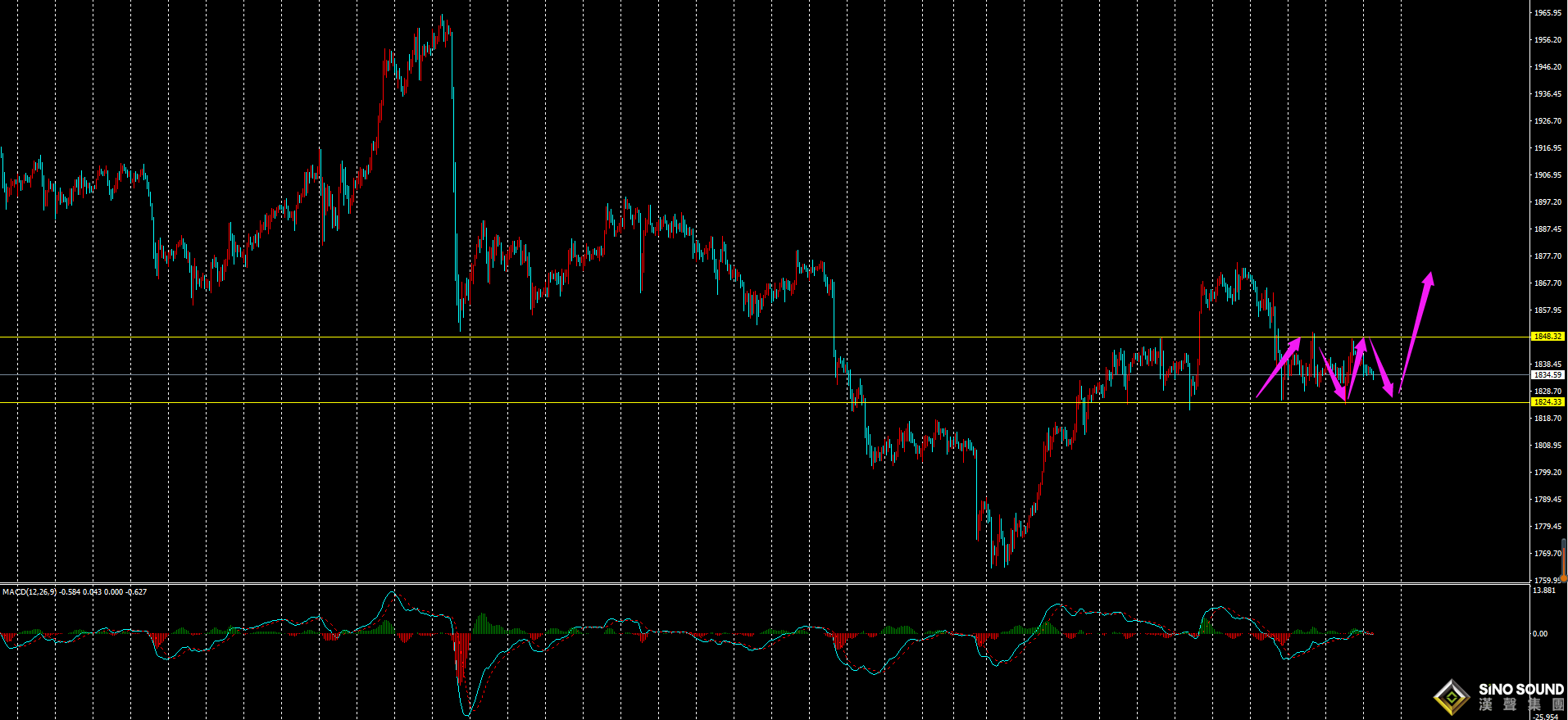1568x720 pixels.
Task: Click the chart's highest price peak
Action: 443,18
